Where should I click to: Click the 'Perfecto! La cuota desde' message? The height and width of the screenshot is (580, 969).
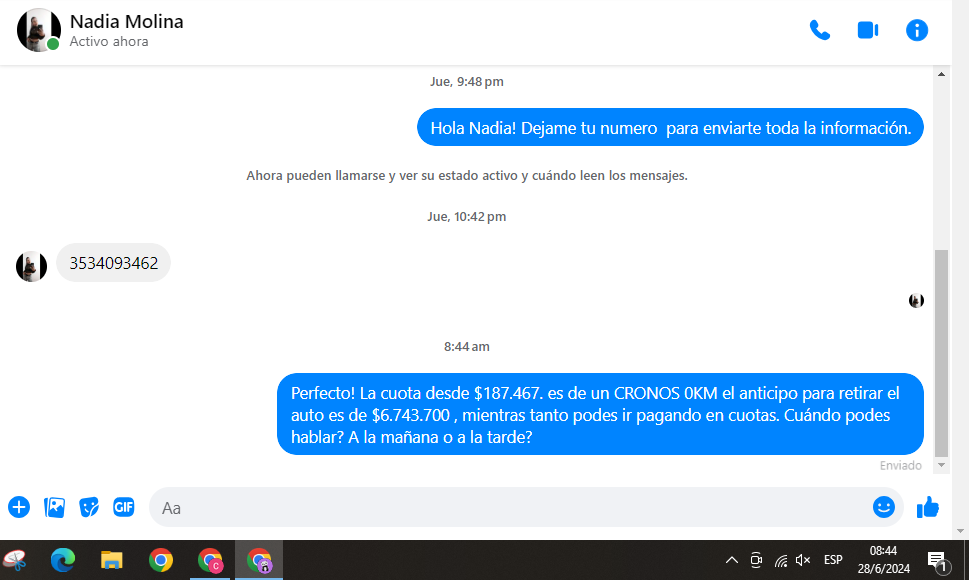click(600, 414)
